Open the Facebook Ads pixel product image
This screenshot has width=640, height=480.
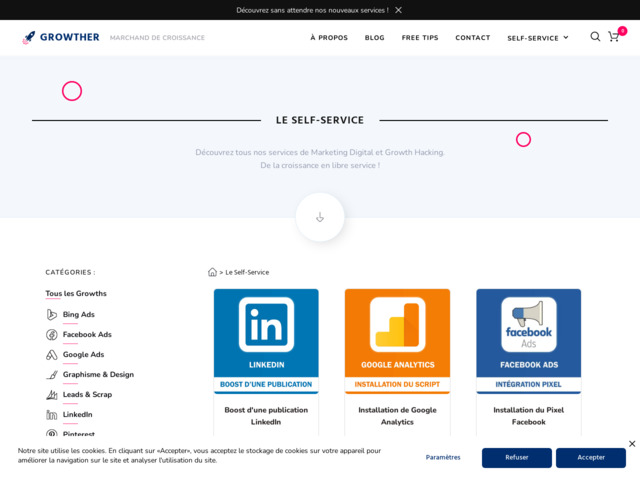[x=529, y=341]
